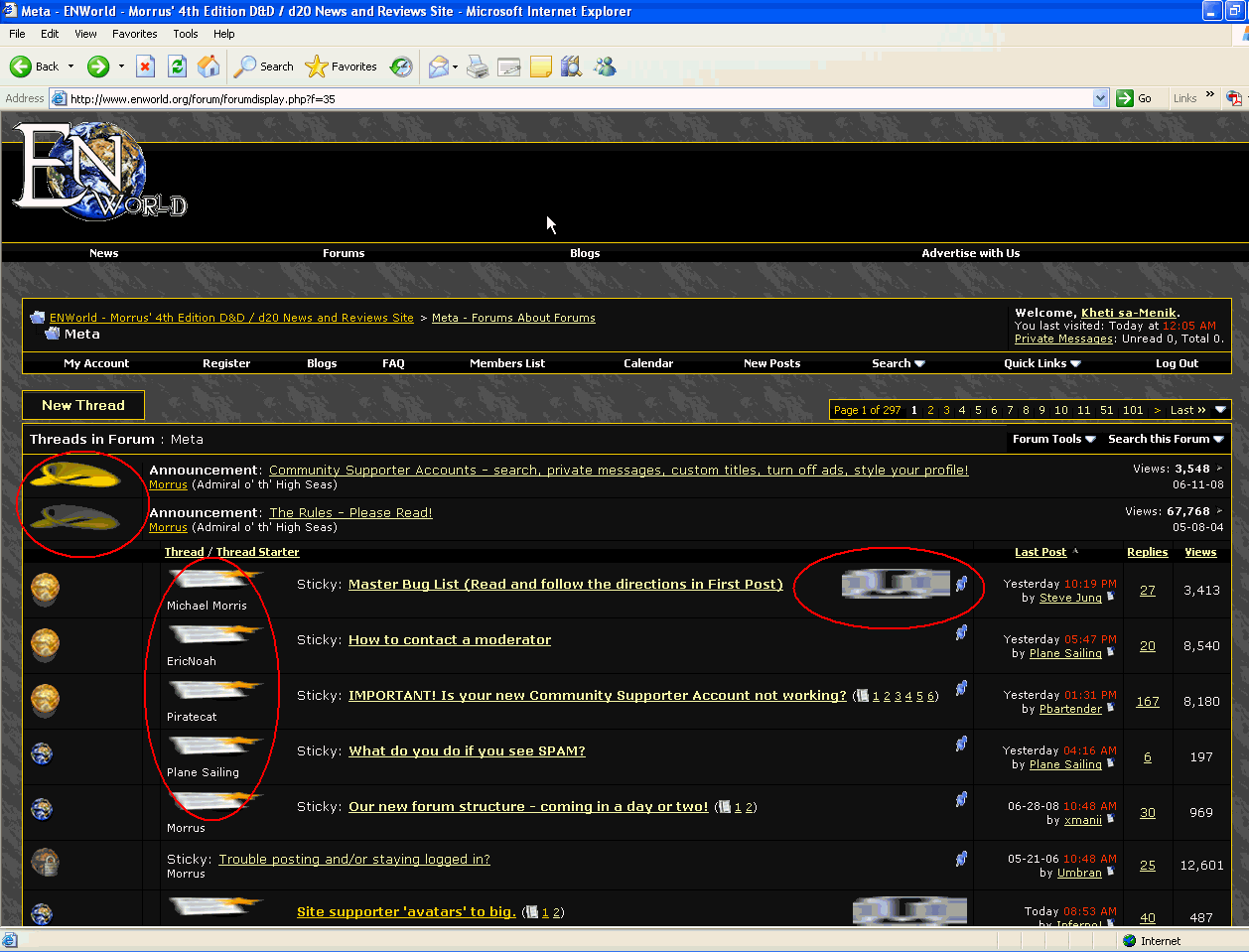Open the Forward button history dropdown arrow
Screen dimensions: 1249x952
coord(121,67)
